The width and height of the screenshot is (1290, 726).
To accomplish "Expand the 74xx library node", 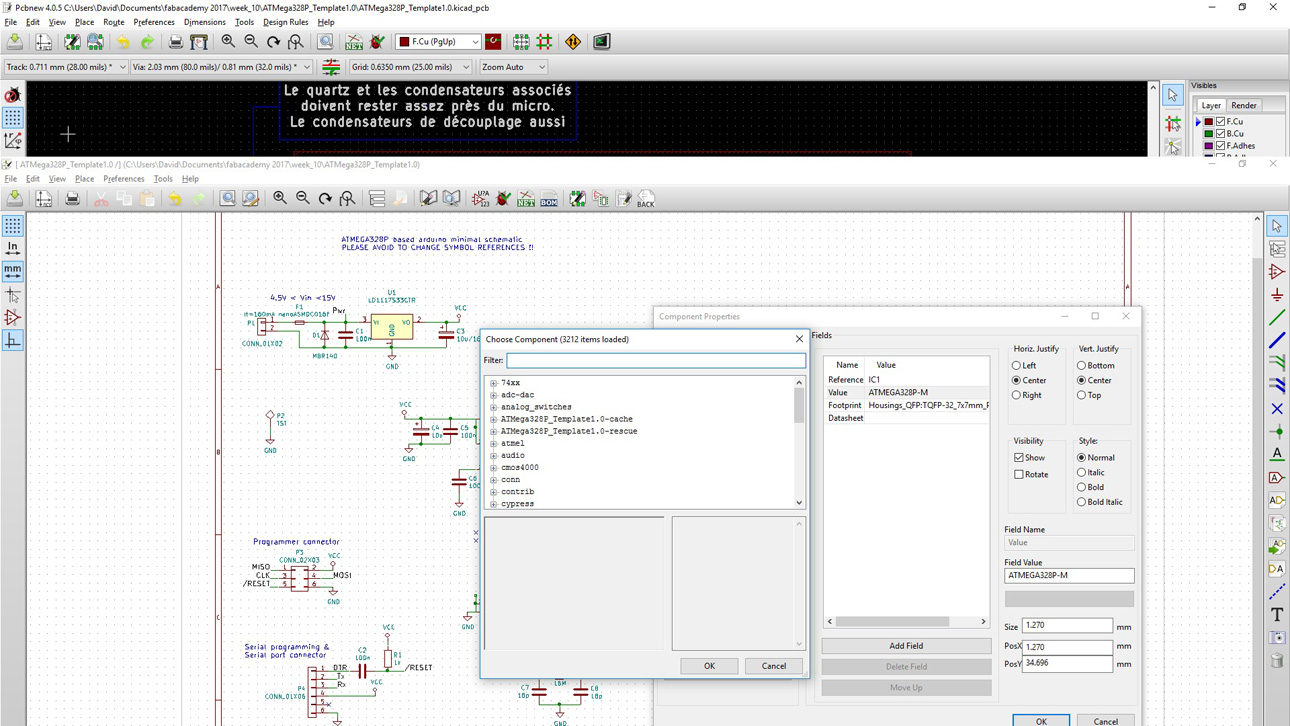I will coord(494,383).
